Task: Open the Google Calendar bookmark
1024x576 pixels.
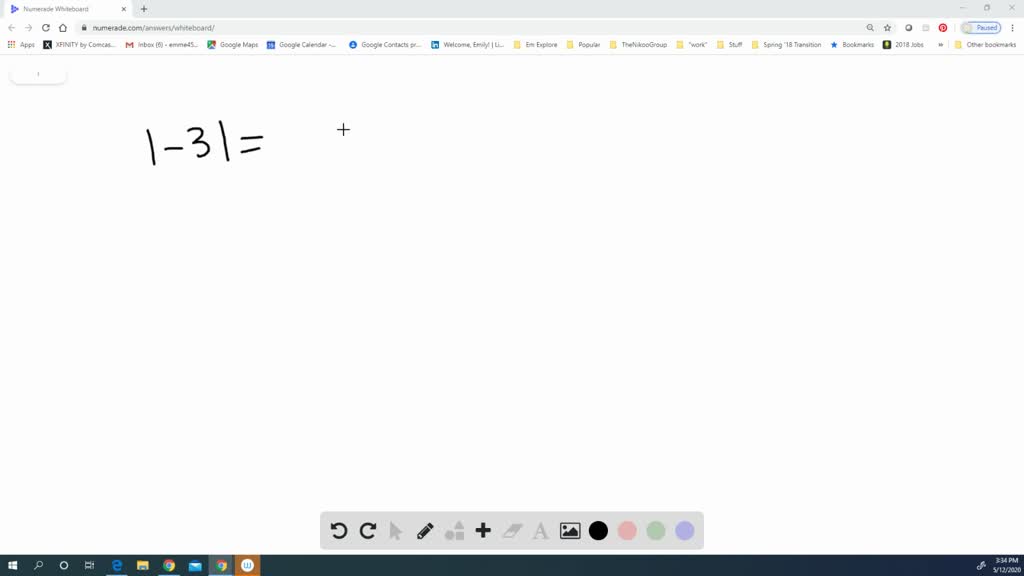Action: (x=301, y=45)
